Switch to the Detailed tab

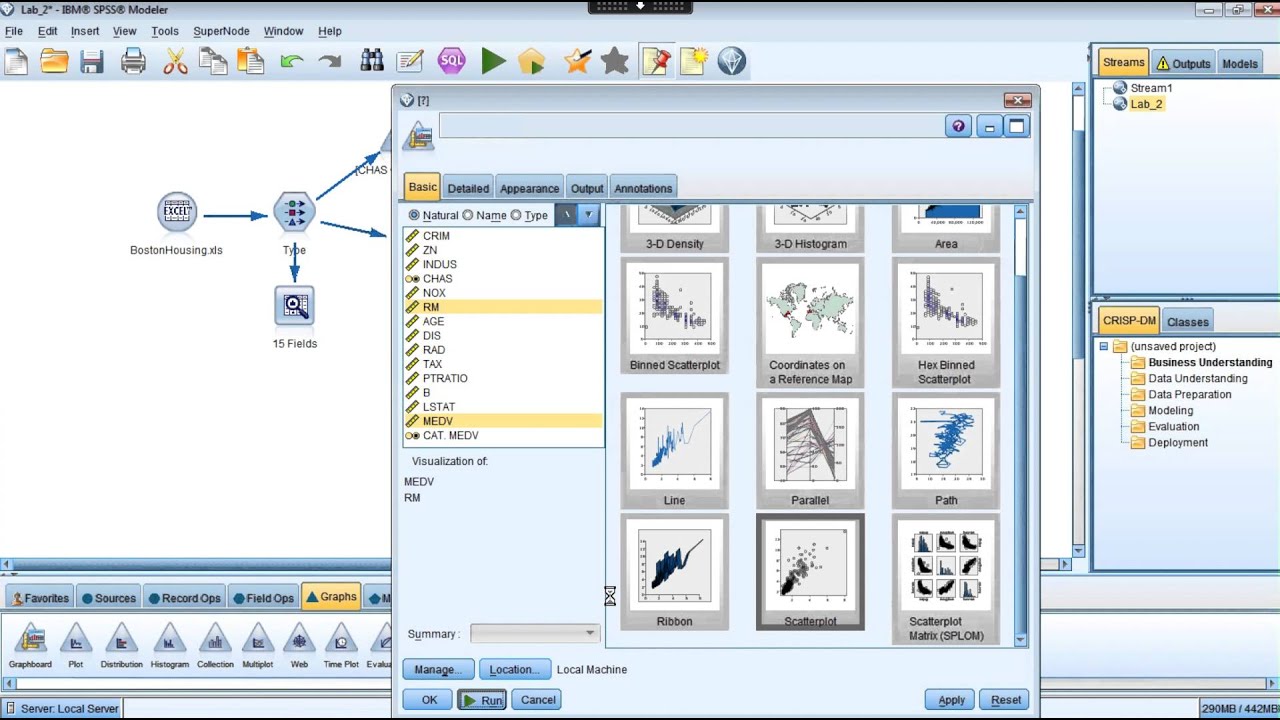468,188
